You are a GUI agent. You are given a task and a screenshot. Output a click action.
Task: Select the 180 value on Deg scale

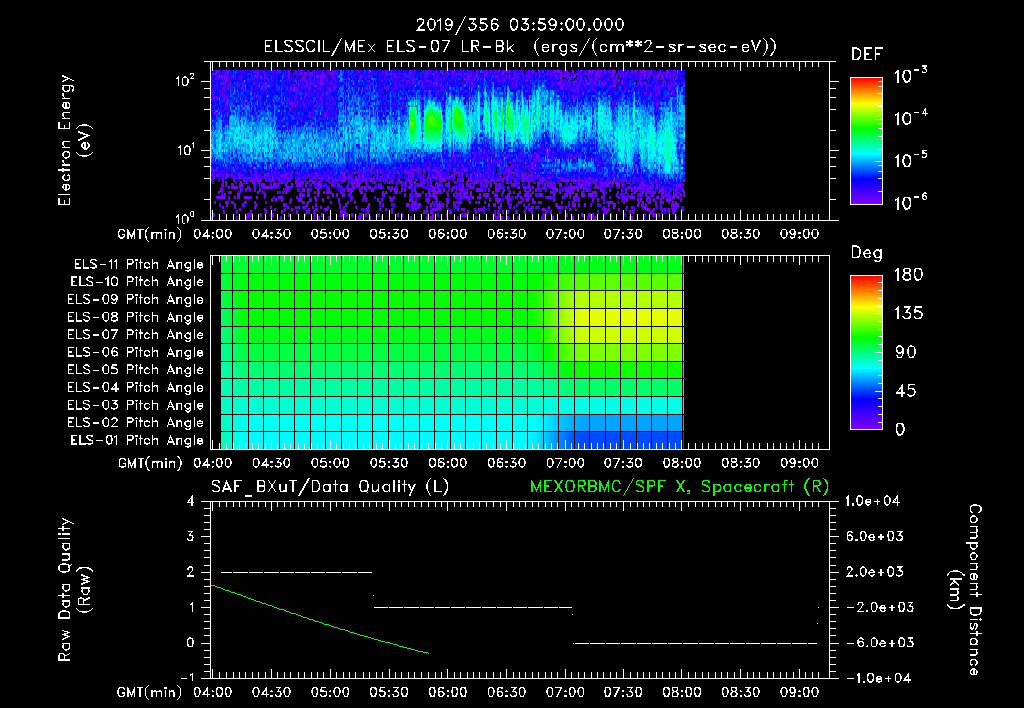click(x=908, y=275)
